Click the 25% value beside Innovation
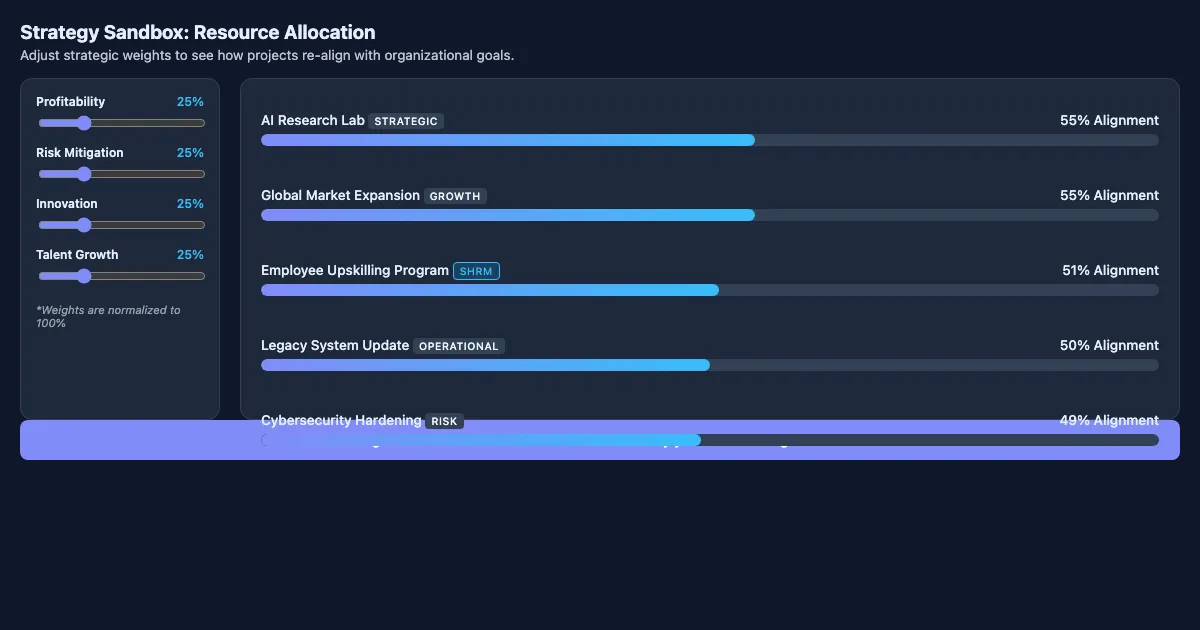The image size is (1200, 630). click(190, 204)
